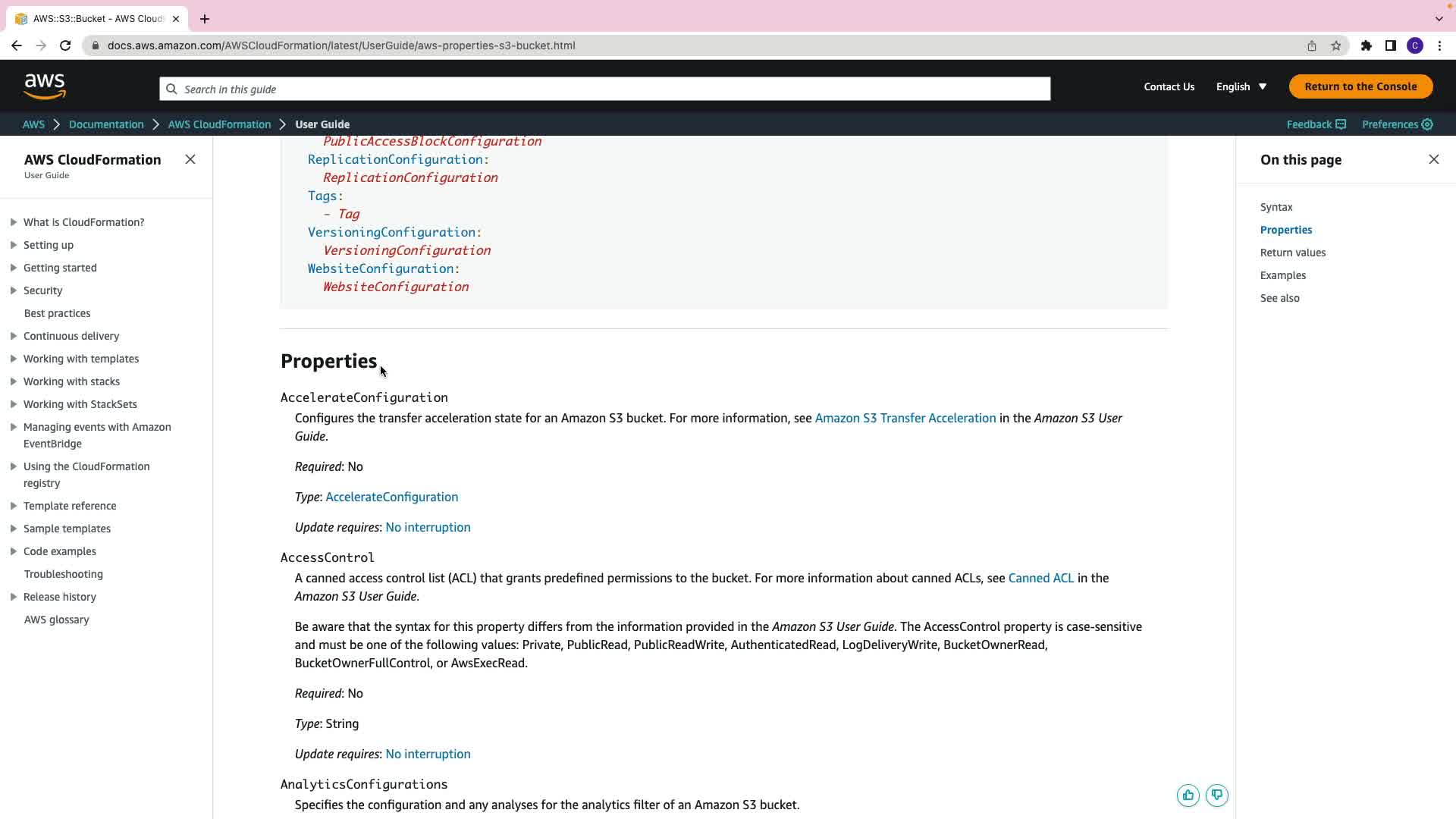Expand Working with stacks tree item
1456x819 pixels.
coord(14,381)
